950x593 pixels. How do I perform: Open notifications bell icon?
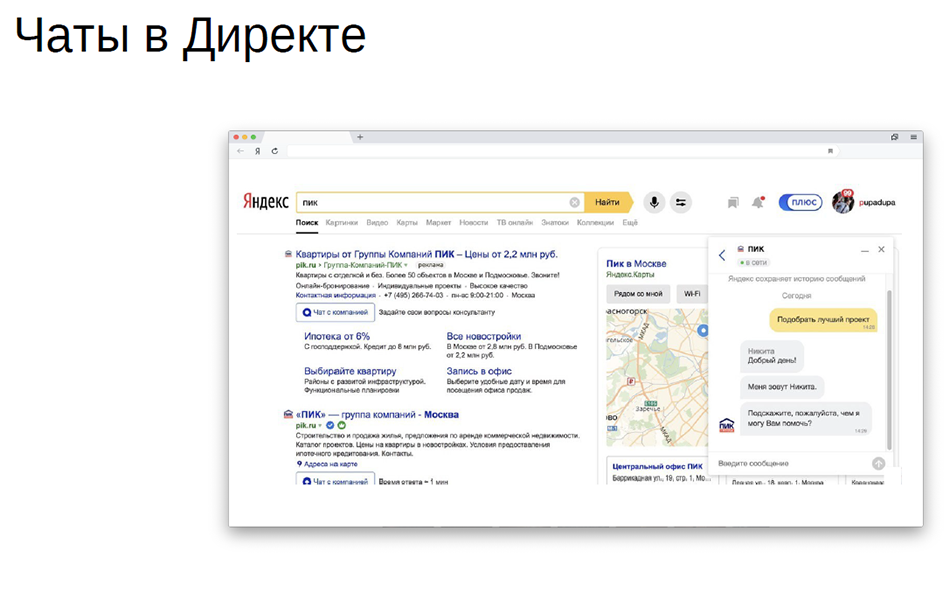pyautogui.click(x=758, y=202)
